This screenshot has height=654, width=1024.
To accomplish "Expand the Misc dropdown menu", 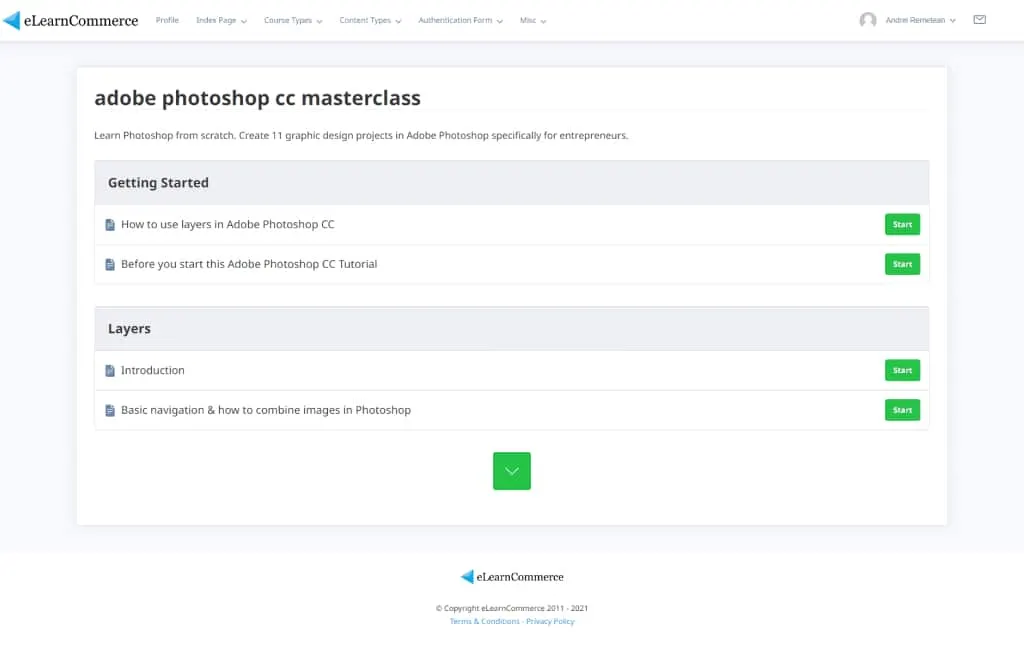I will (533, 20).
